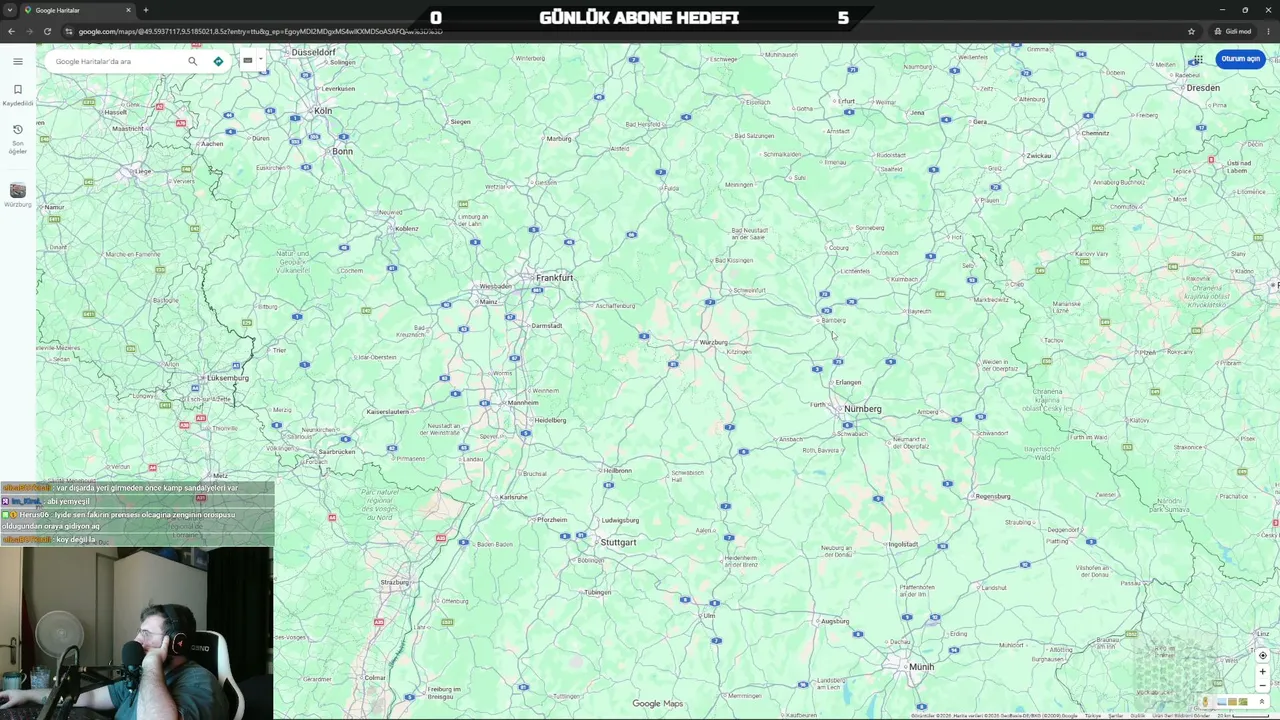1280x720 pixels.
Task: Click the Erlangen city label
Action: (848, 382)
